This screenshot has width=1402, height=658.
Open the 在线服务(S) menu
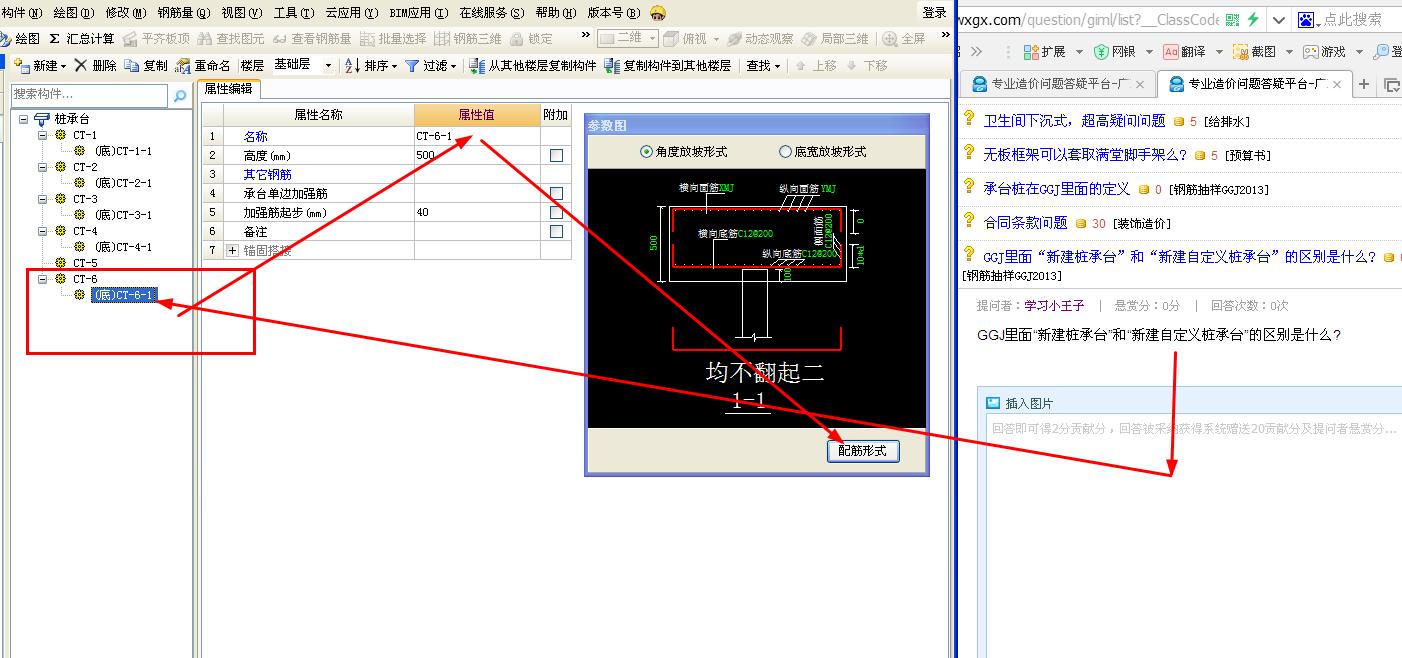point(491,13)
